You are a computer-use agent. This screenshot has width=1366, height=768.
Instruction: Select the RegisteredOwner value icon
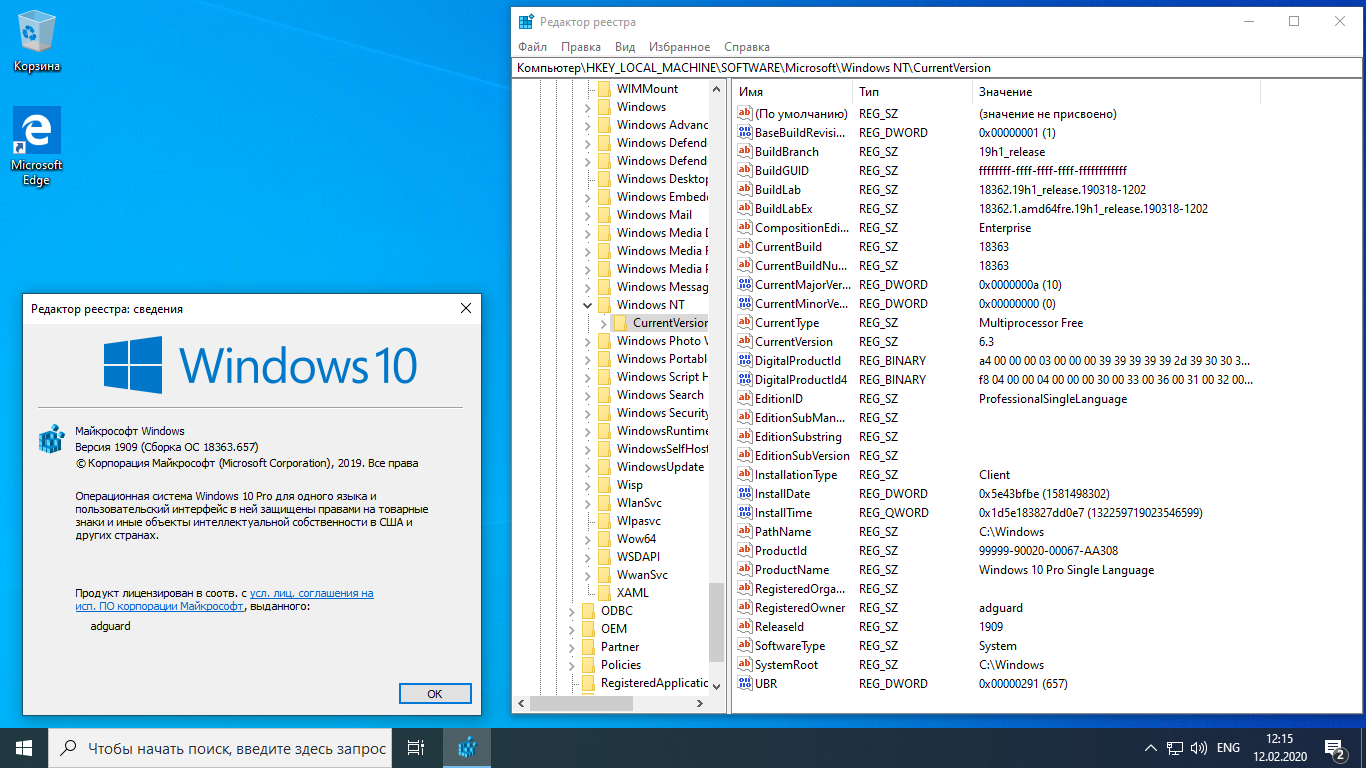tap(745, 608)
